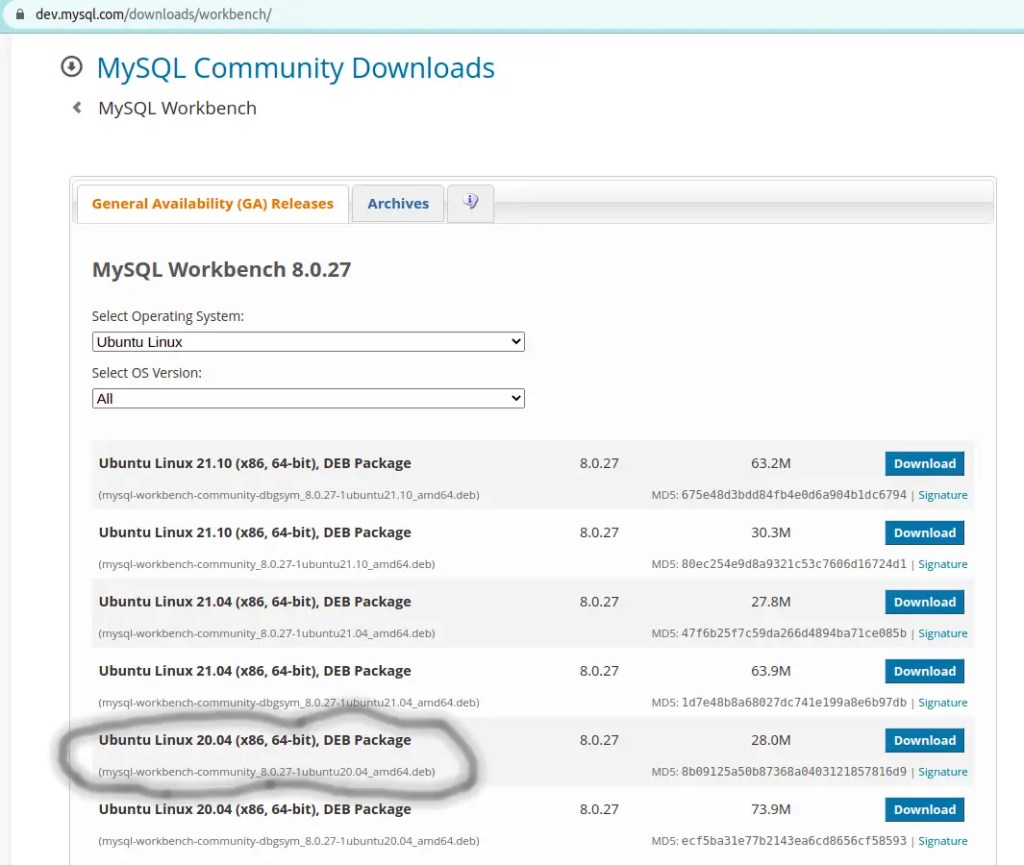
Task: Open Signature link for MD5 675e48d3bdd84fb4e0d6a904b1dc6794
Action: tap(942, 495)
